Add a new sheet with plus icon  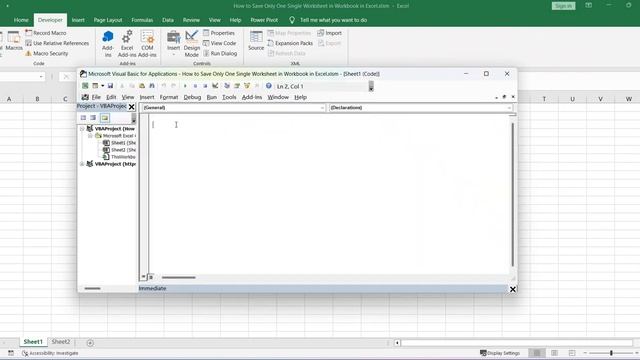click(90, 343)
